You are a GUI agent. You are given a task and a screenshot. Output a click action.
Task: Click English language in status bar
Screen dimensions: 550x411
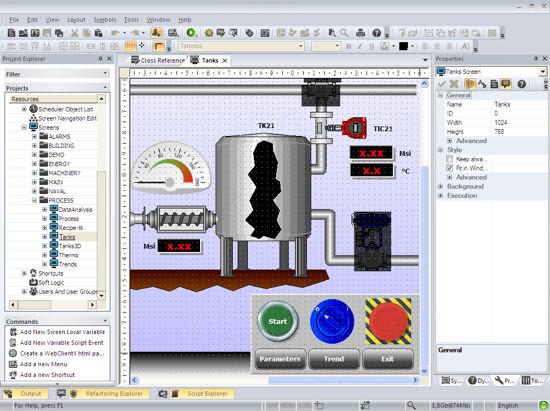pos(508,405)
